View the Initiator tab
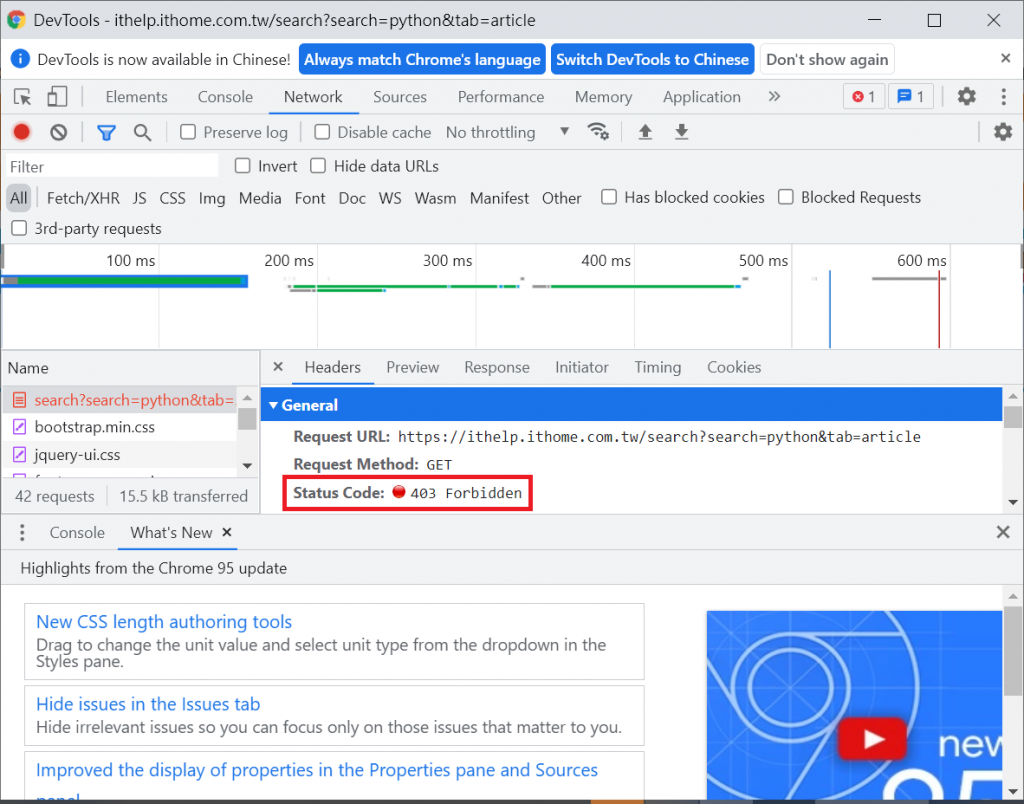The width and height of the screenshot is (1024, 804). pos(582,367)
